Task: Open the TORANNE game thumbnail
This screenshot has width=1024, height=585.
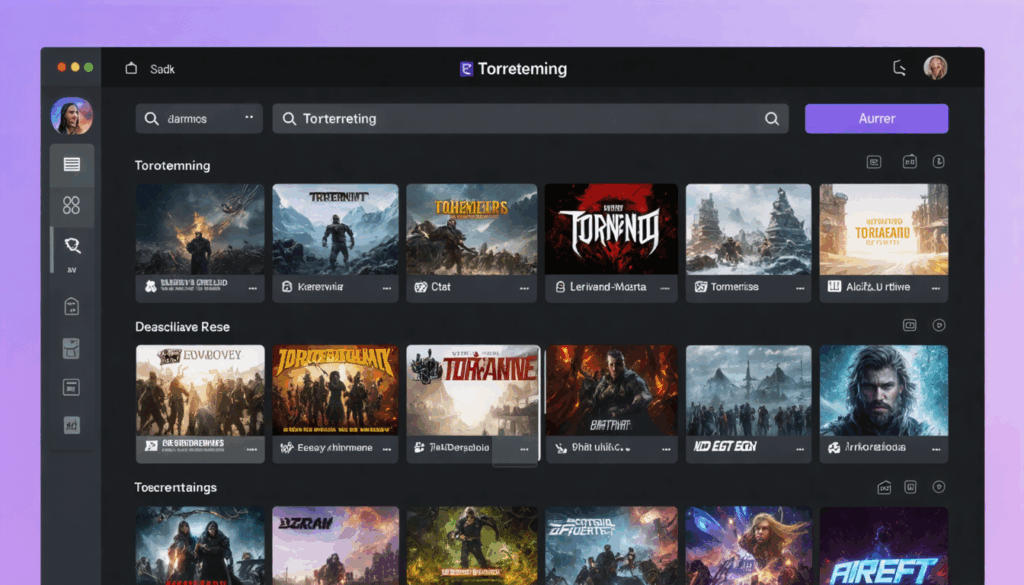Action: coord(473,390)
